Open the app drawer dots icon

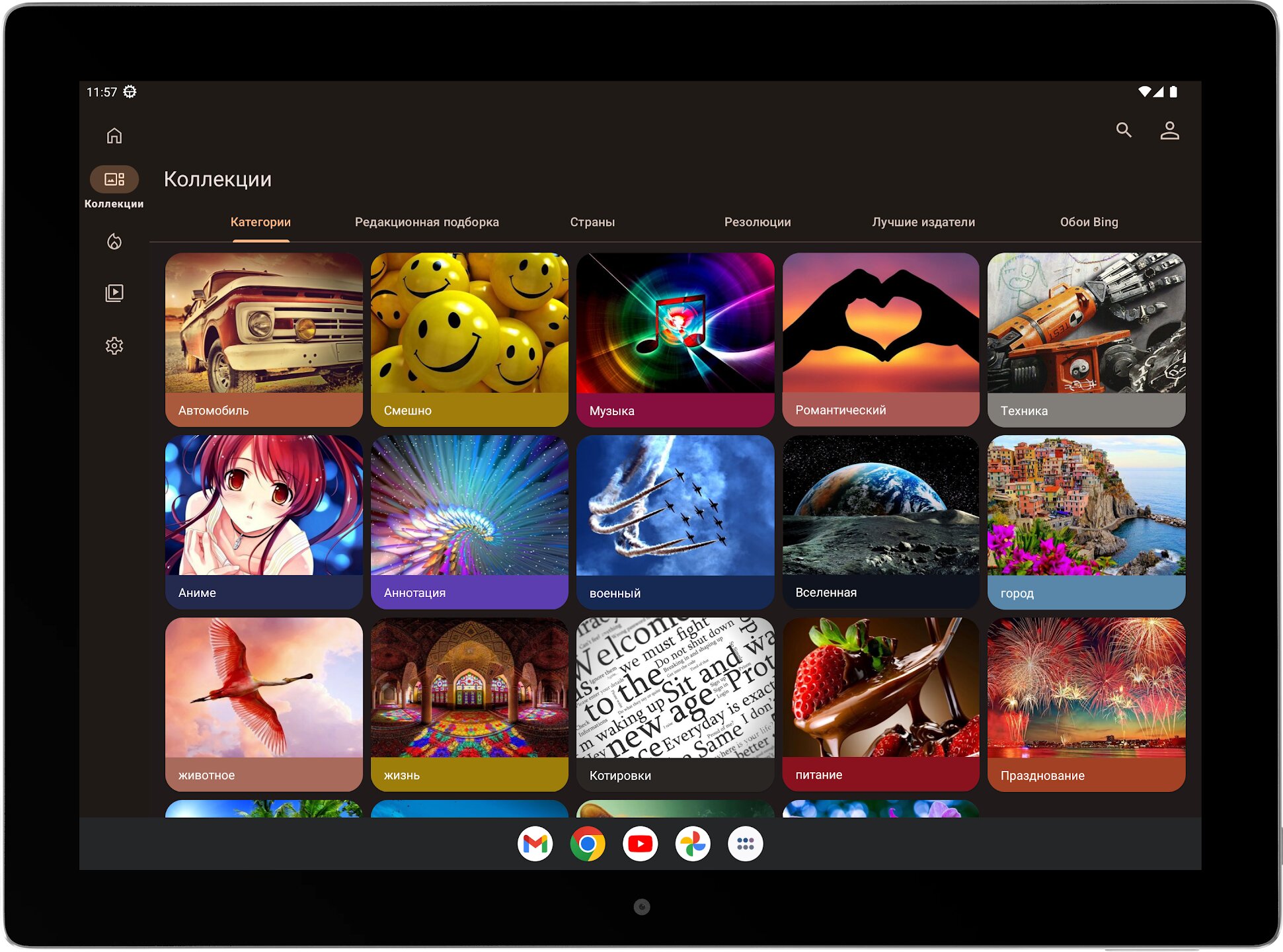click(745, 844)
